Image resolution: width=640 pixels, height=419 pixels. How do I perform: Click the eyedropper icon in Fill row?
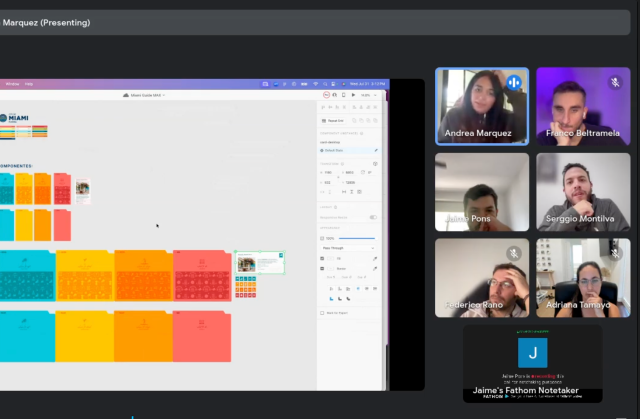[375, 259]
